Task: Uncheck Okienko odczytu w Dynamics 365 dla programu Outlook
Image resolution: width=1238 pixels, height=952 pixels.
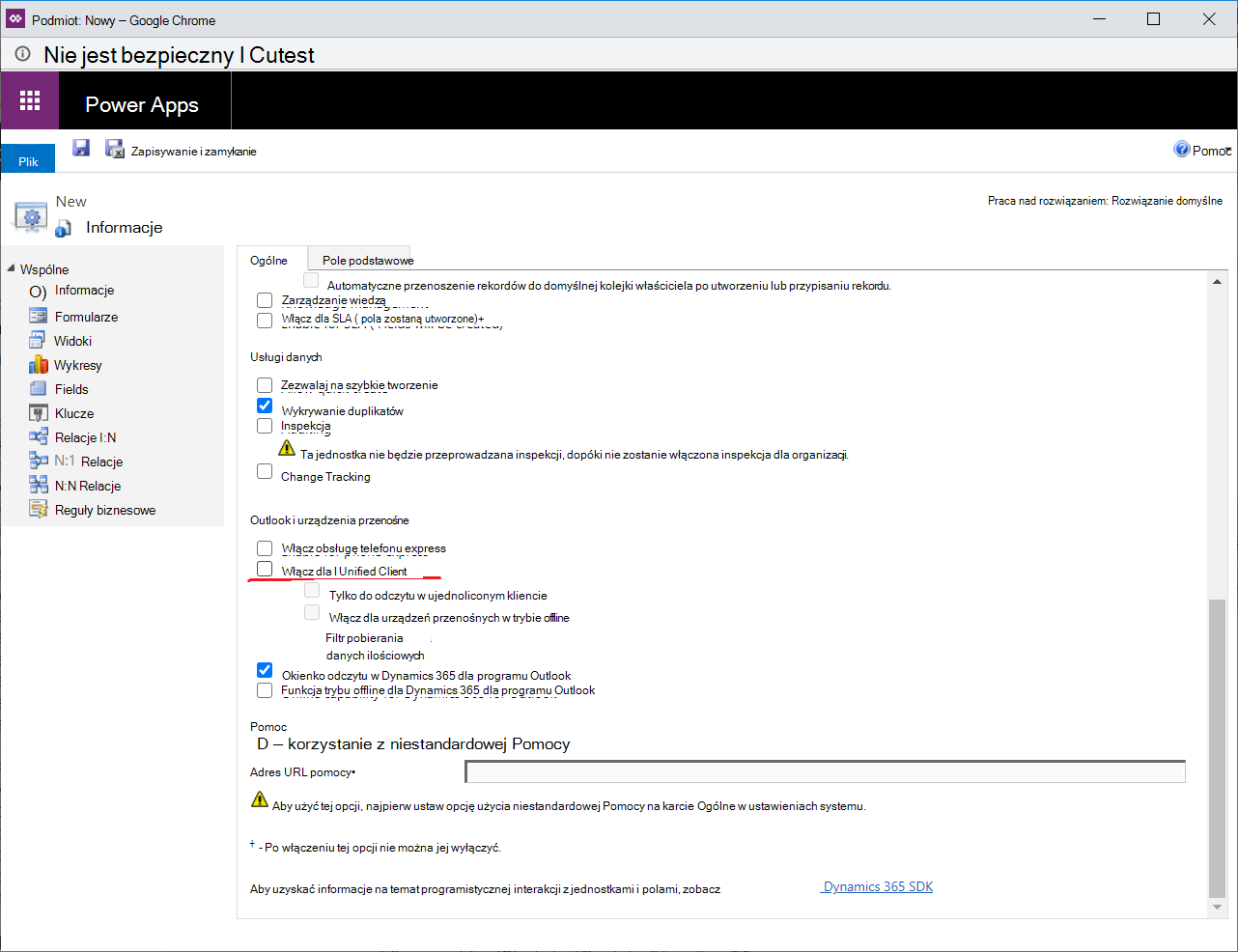Action: [265, 670]
